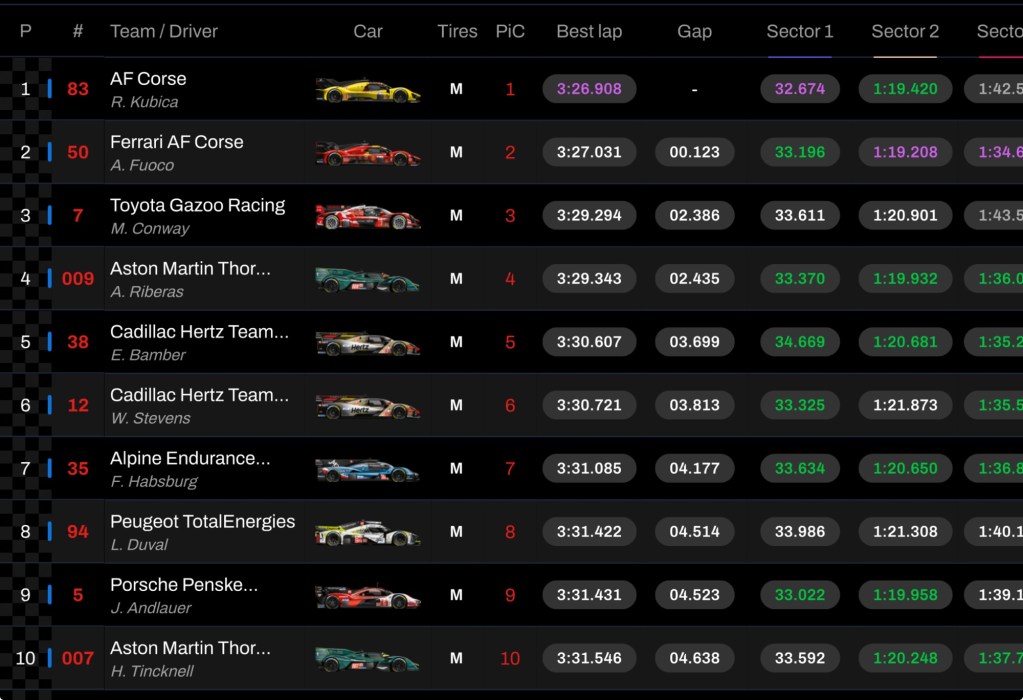The width and height of the screenshot is (1023, 700).
Task: Open the Alpine Endurance blue car image
Action: (368, 470)
